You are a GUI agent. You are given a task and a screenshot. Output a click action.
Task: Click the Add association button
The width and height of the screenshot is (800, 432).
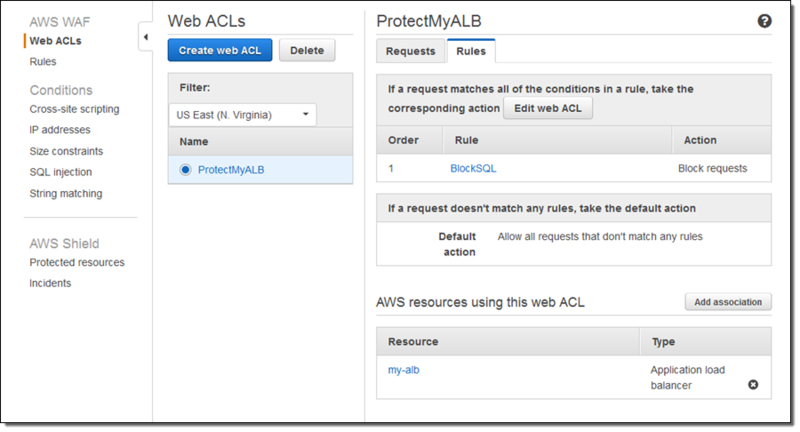click(x=728, y=302)
